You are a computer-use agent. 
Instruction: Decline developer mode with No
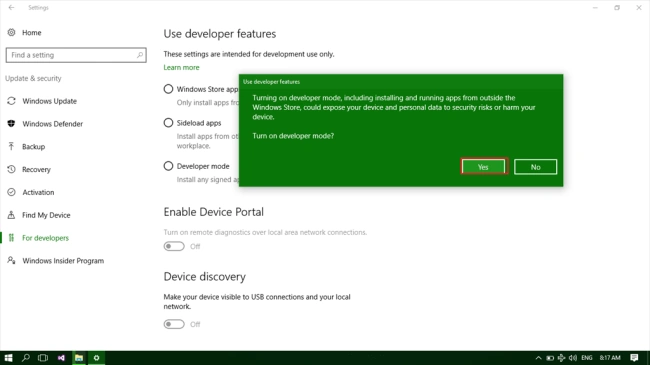[536, 167]
